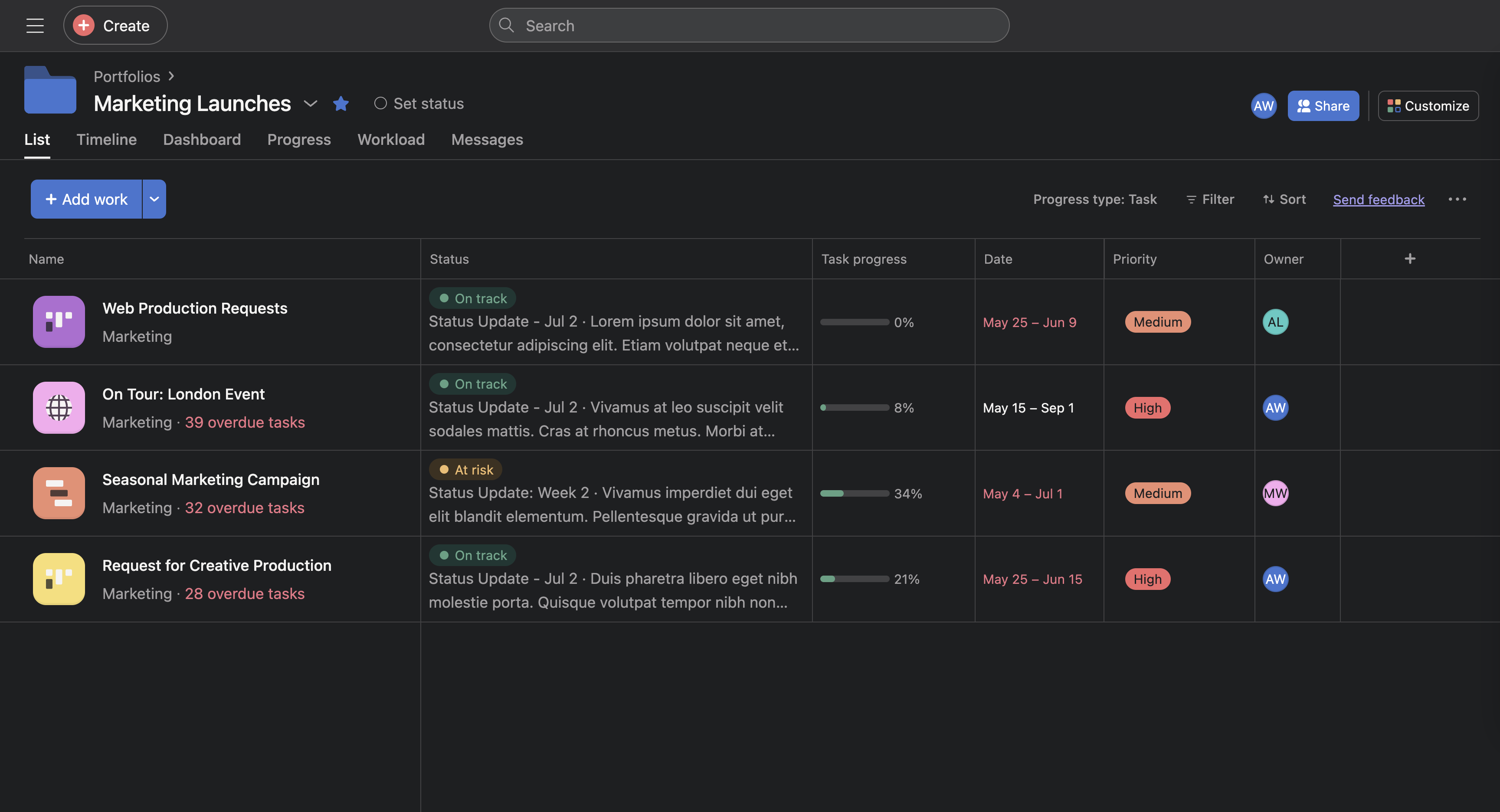The width and height of the screenshot is (1500, 812).
Task: Open the On Tour: London Event globe icon
Action: pyautogui.click(x=59, y=407)
